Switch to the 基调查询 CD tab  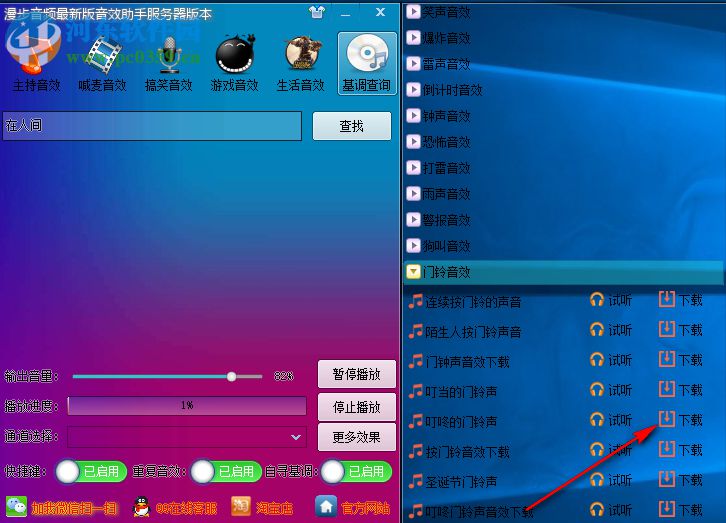click(x=367, y=63)
